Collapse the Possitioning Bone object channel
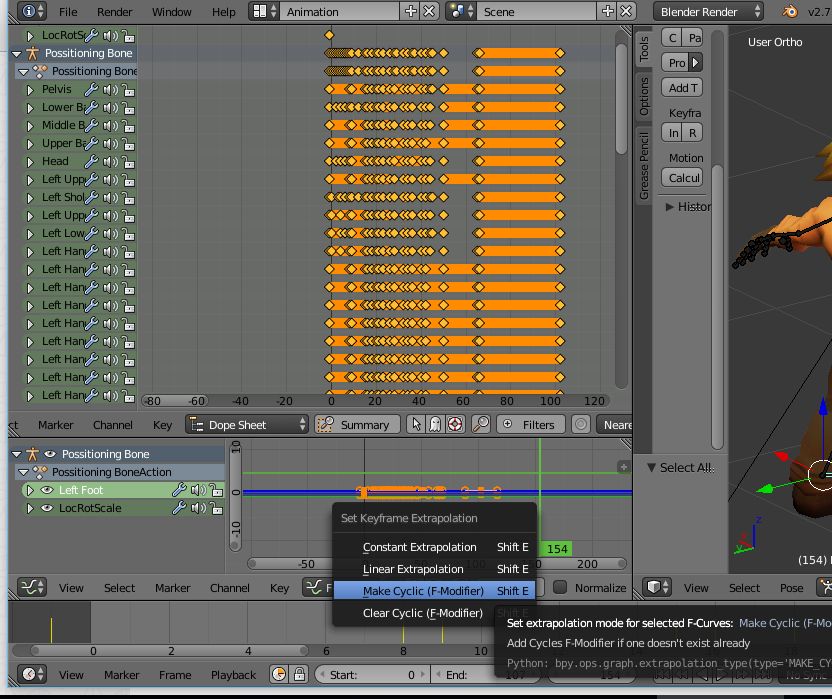 coord(16,54)
